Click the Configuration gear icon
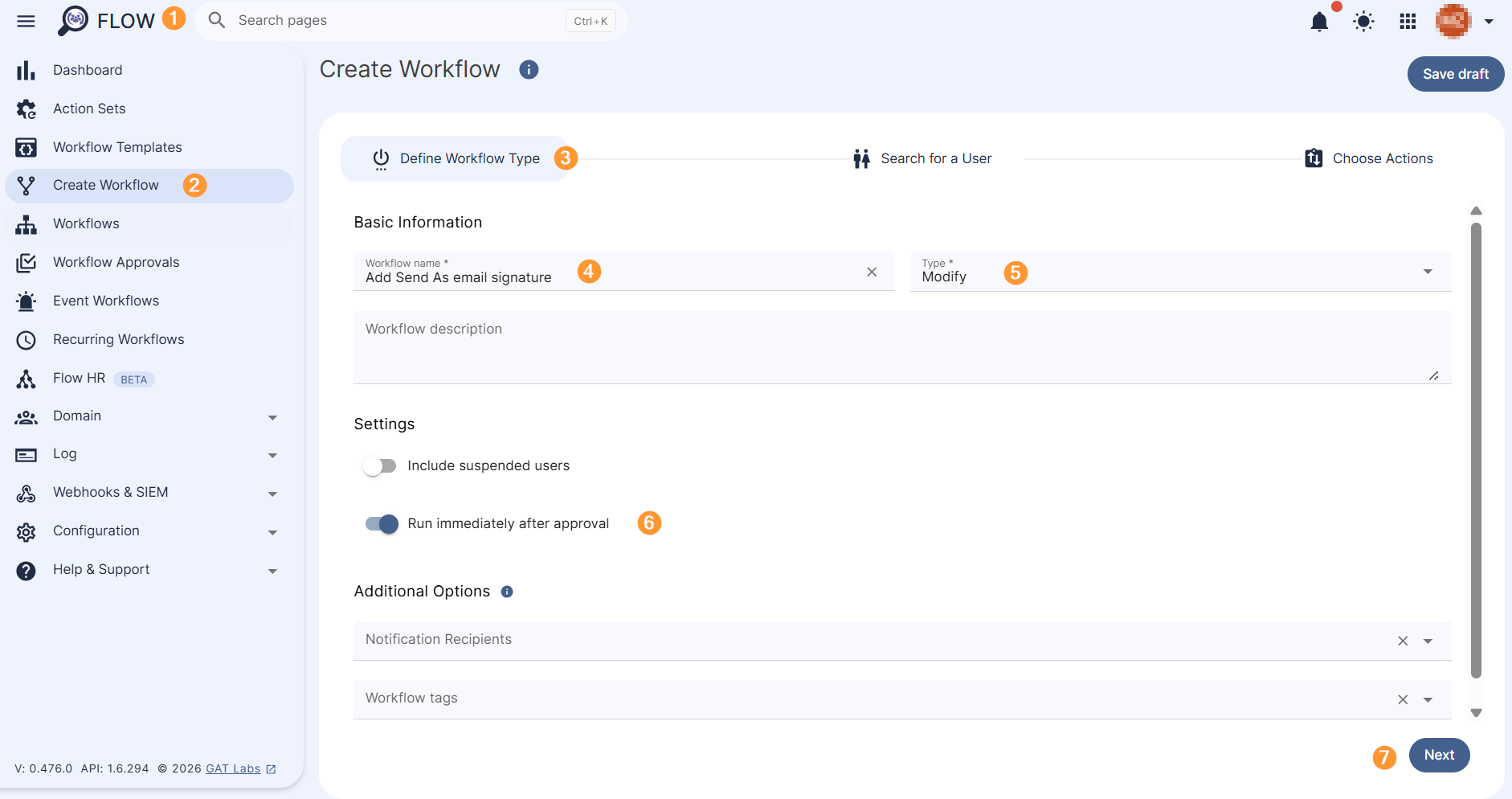The height and width of the screenshot is (799, 1512). [26, 532]
